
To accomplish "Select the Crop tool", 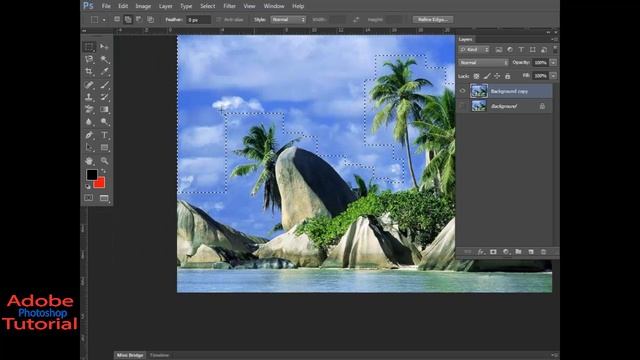I will click(x=89, y=72).
